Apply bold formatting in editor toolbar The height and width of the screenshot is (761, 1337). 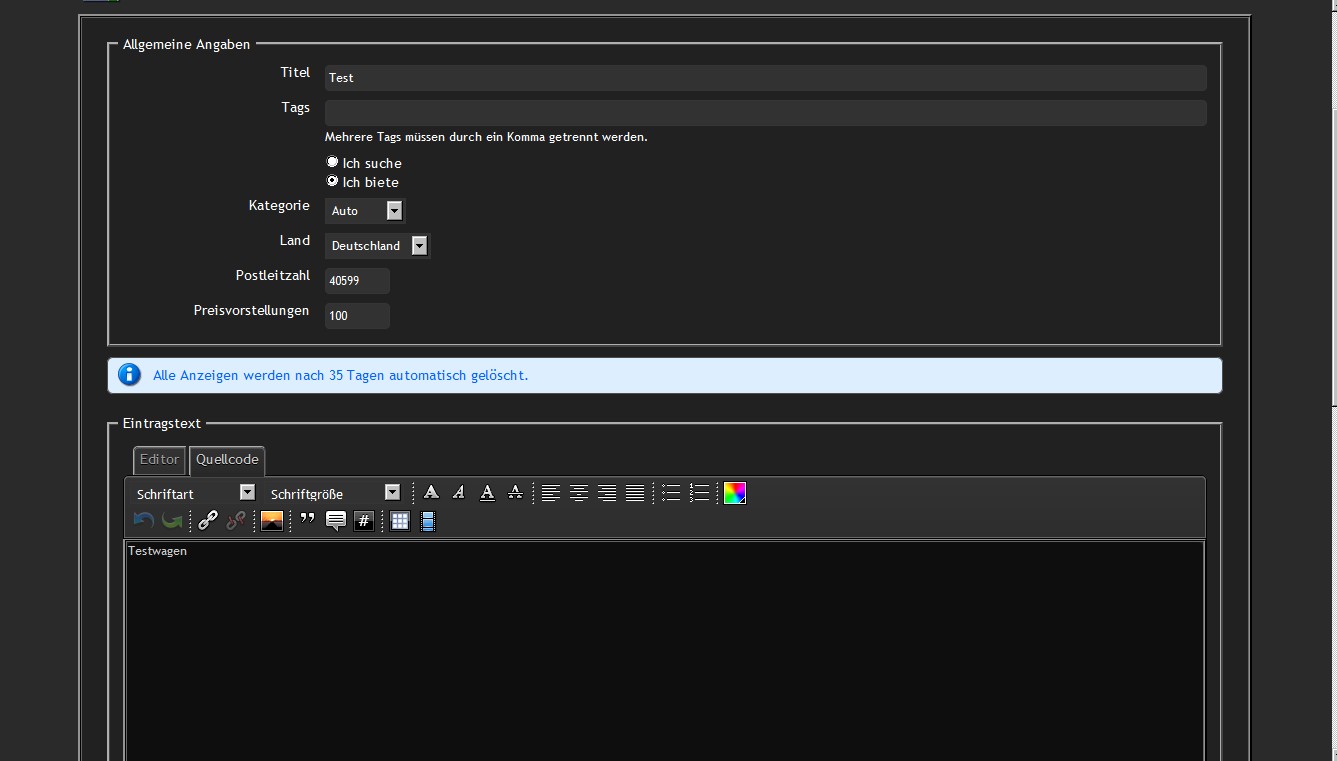(431, 493)
